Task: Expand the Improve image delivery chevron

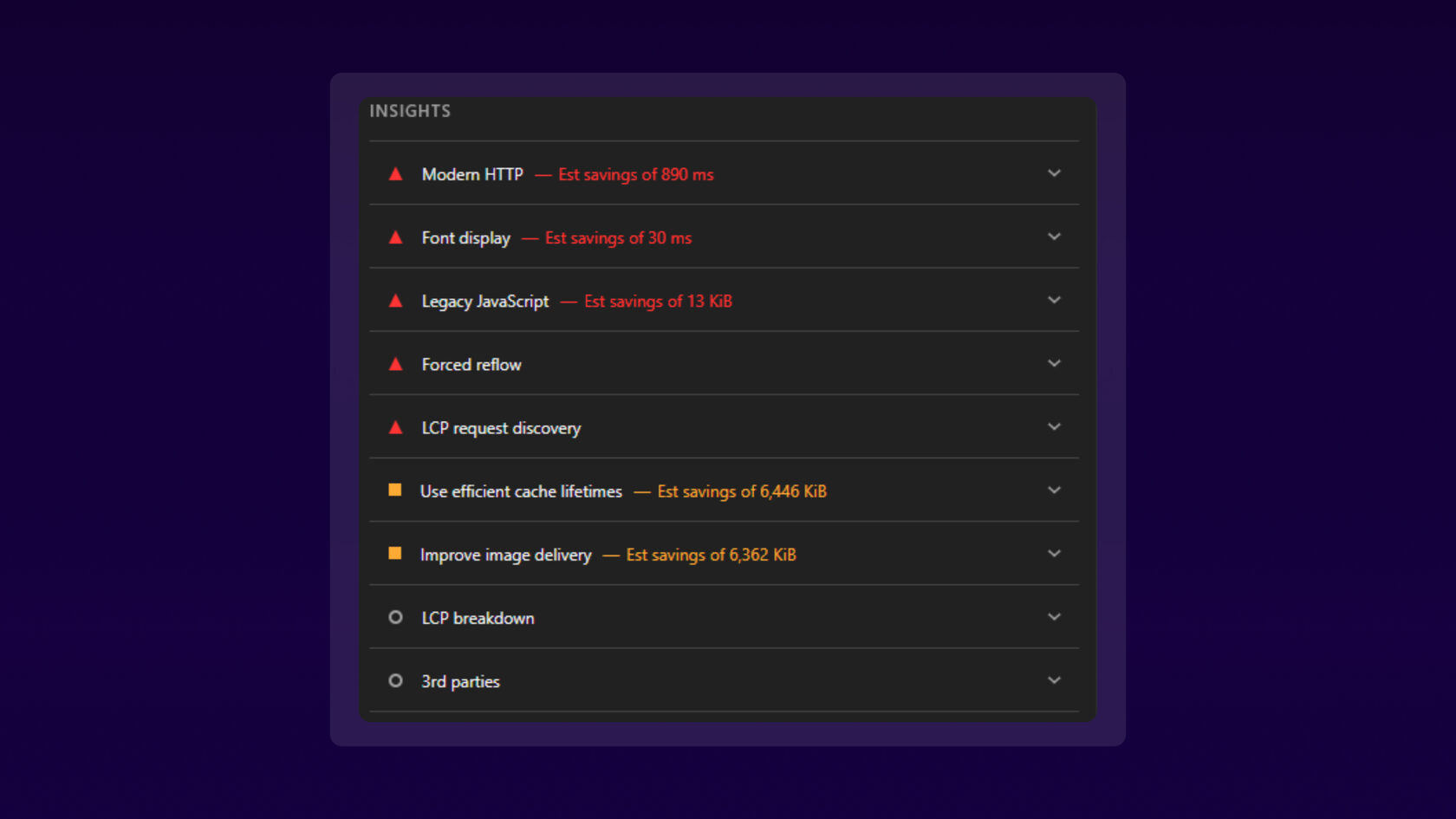Action: pyautogui.click(x=1054, y=553)
